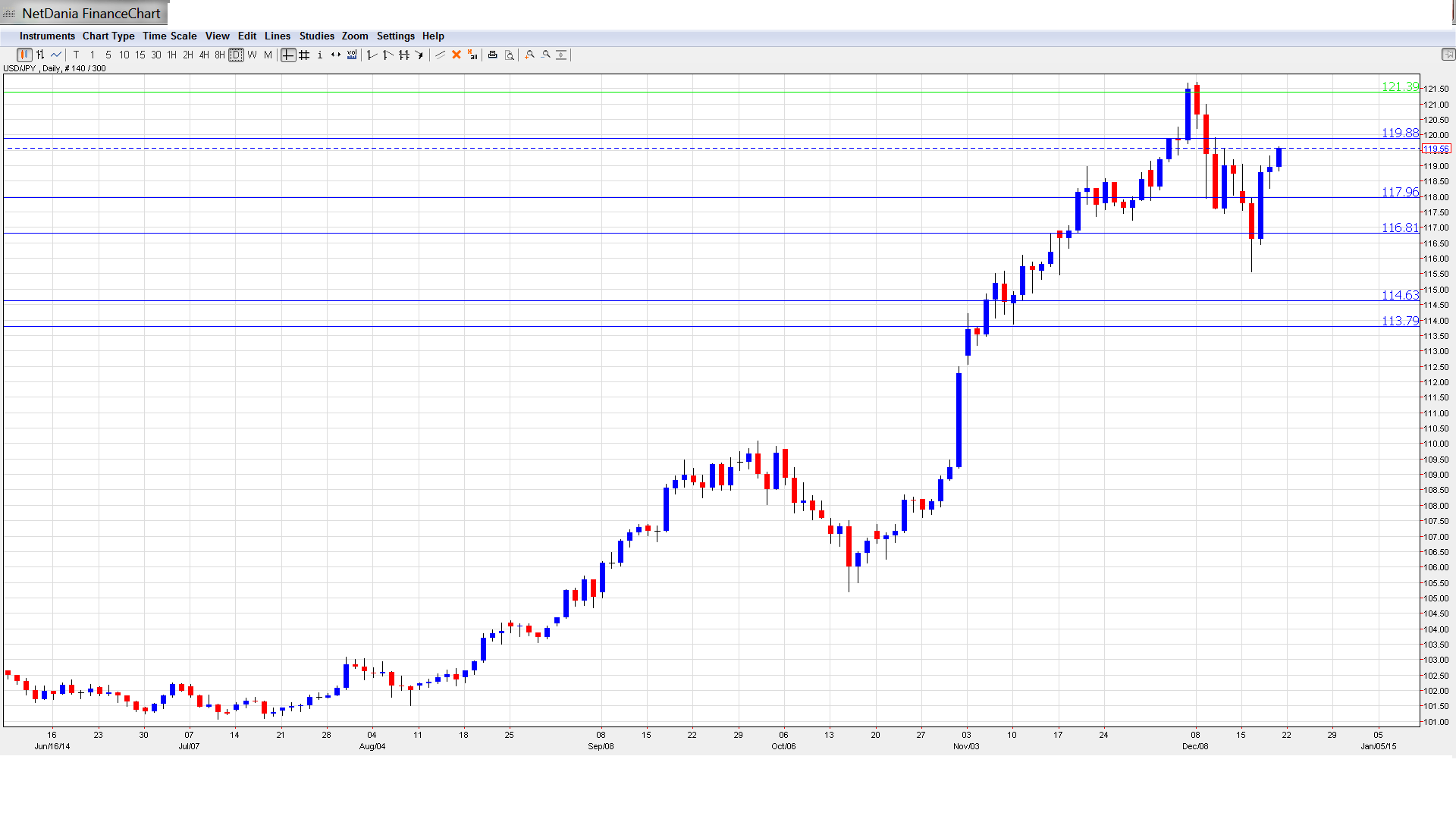Toggle volume display icon
This screenshot has height=819, width=1456.
tap(352, 55)
